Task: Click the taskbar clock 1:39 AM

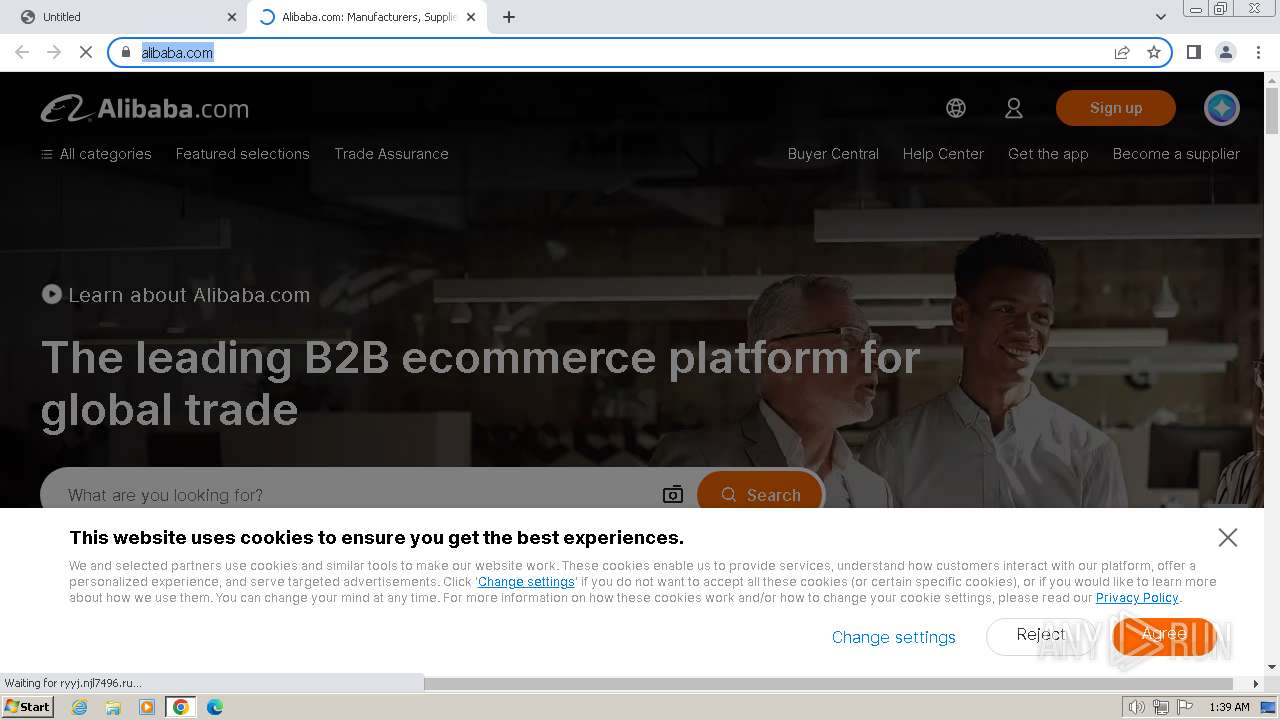Action: pyautogui.click(x=1229, y=707)
